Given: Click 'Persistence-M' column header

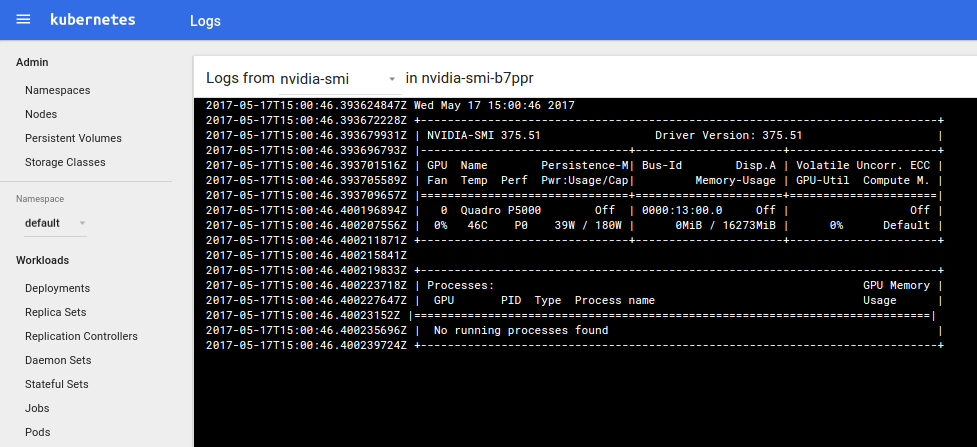Looking at the screenshot, I should [584, 165].
